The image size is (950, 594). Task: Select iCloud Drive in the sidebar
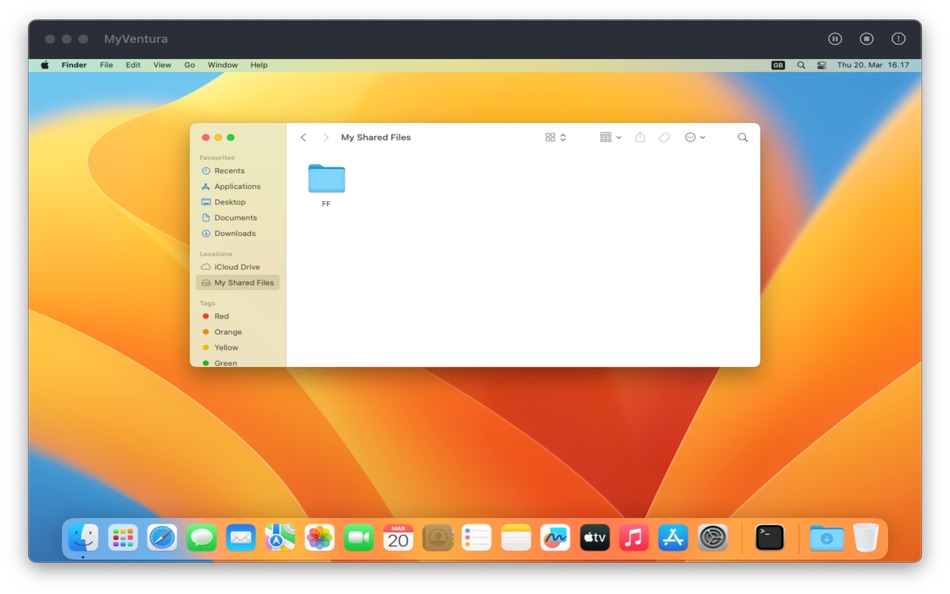tap(238, 267)
